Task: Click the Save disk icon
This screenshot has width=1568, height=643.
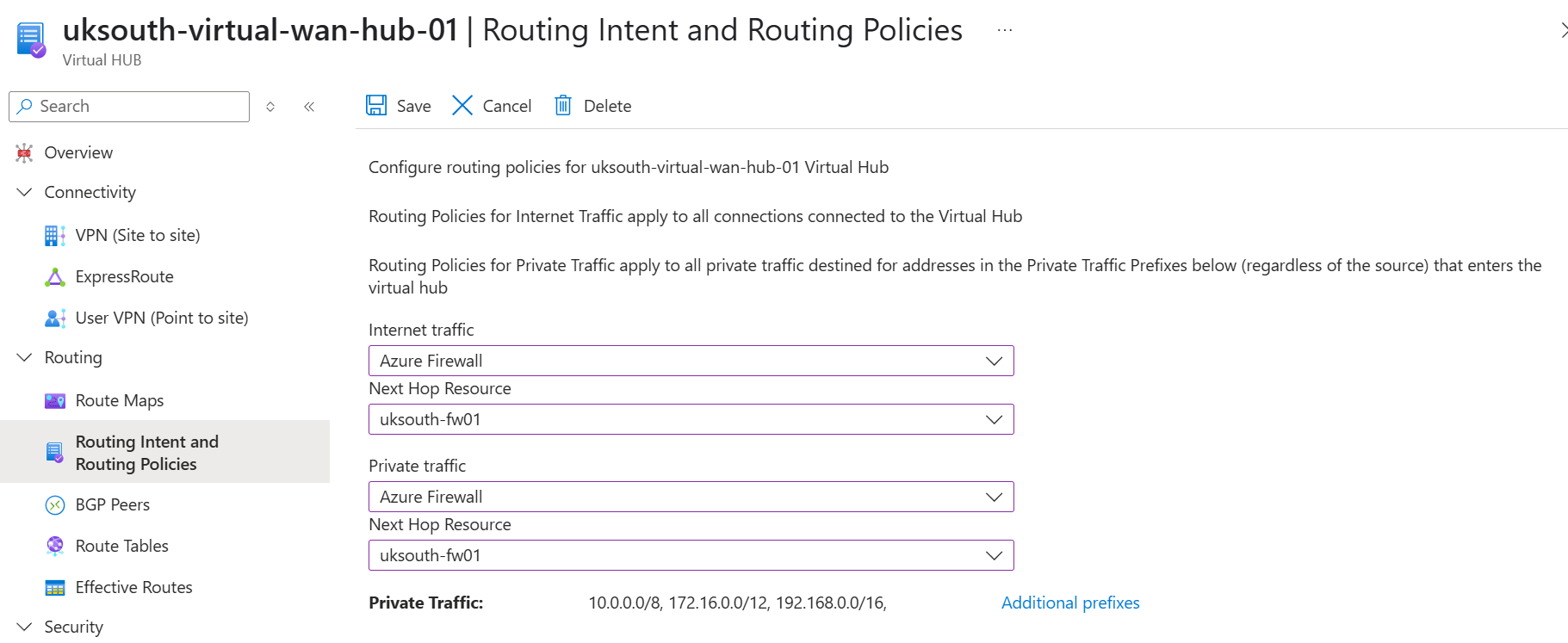Action: [x=376, y=106]
